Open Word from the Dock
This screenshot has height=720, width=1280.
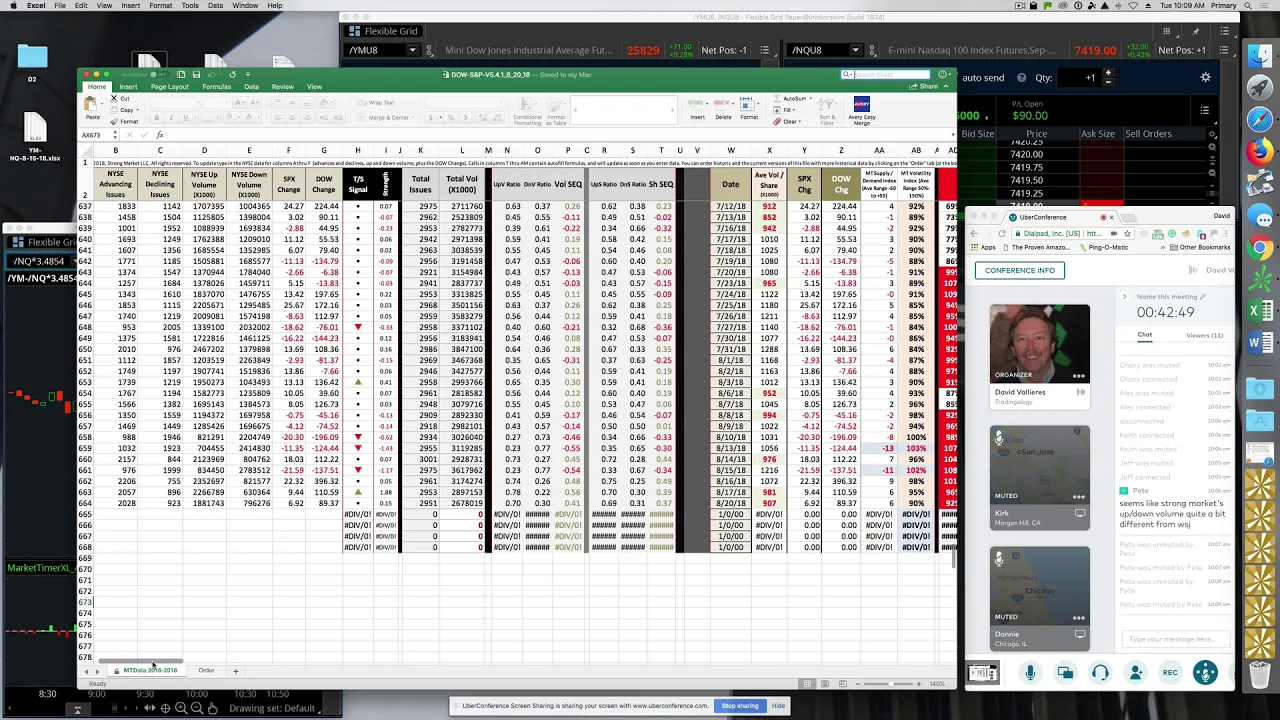coord(1260,343)
